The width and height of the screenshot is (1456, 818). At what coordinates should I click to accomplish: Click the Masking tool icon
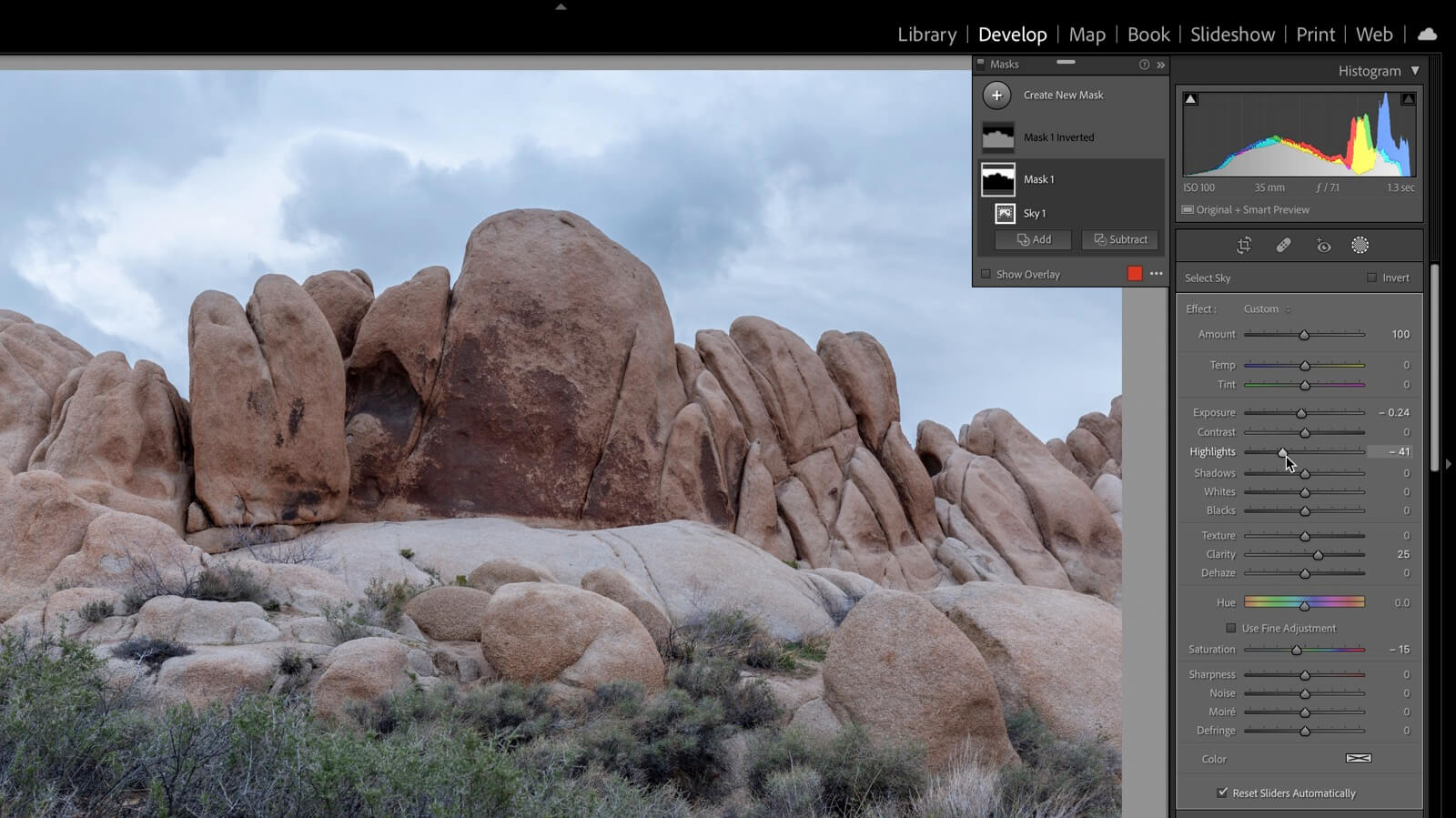[x=1360, y=246]
